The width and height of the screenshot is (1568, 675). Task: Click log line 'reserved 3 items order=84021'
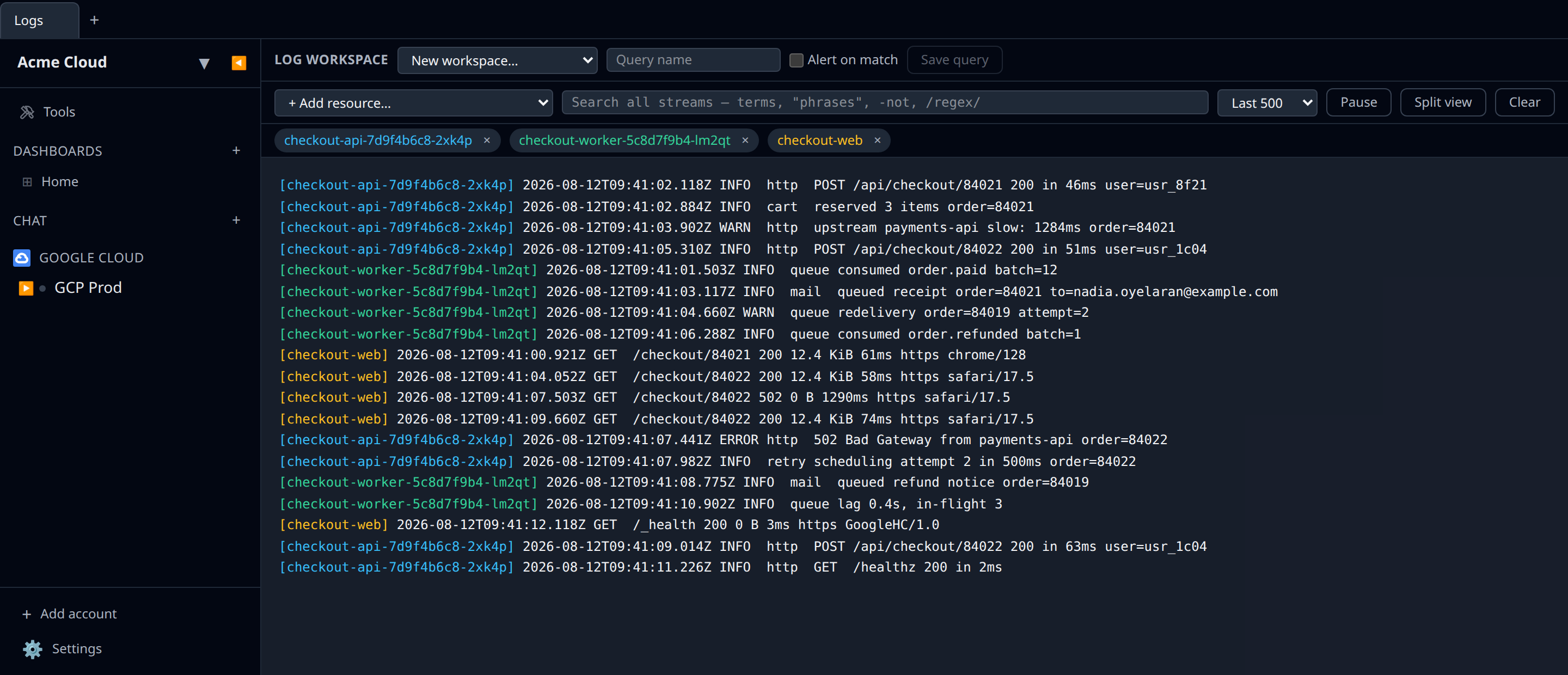(x=656, y=207)
